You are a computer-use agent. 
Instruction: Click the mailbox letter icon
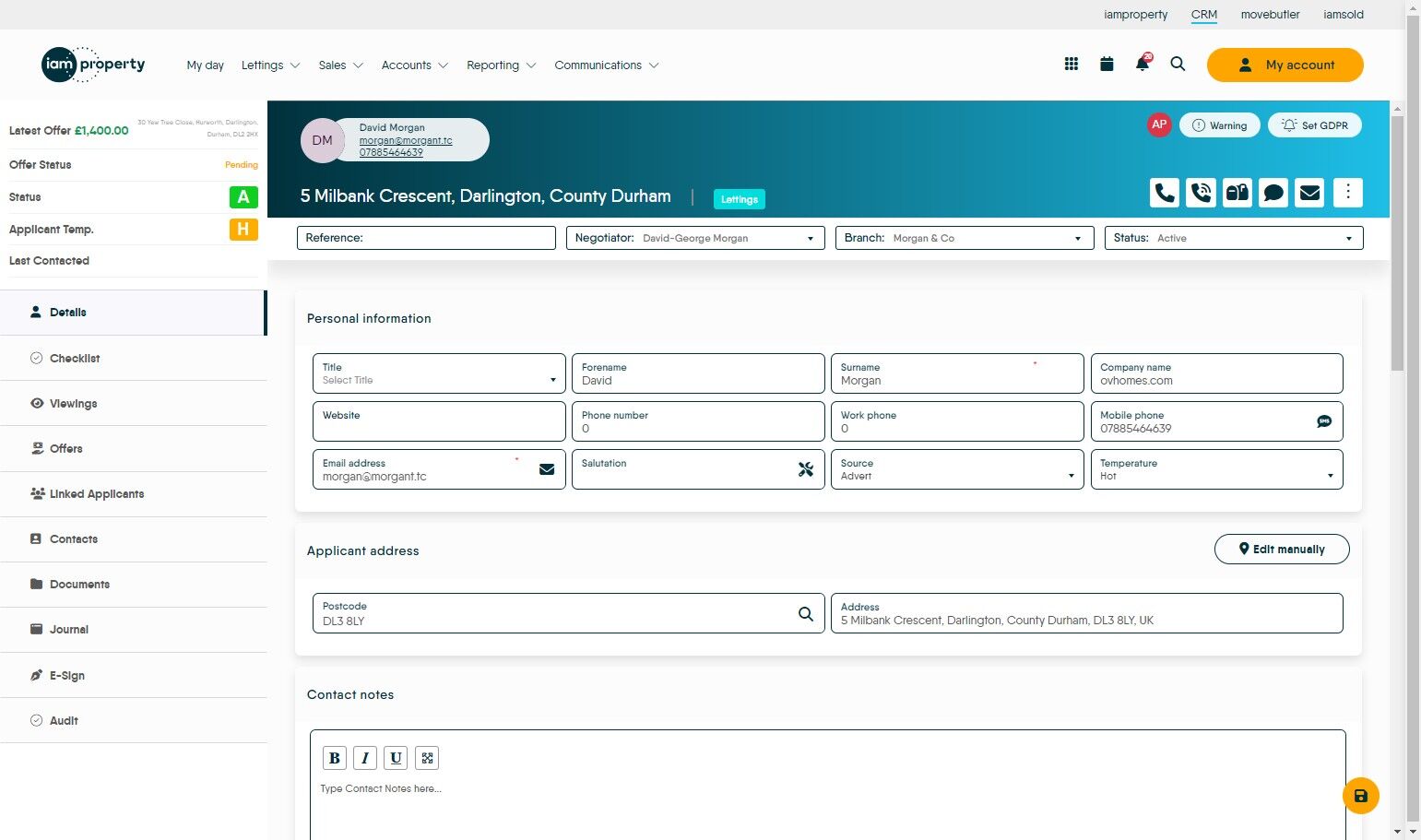click(1237, 193)
